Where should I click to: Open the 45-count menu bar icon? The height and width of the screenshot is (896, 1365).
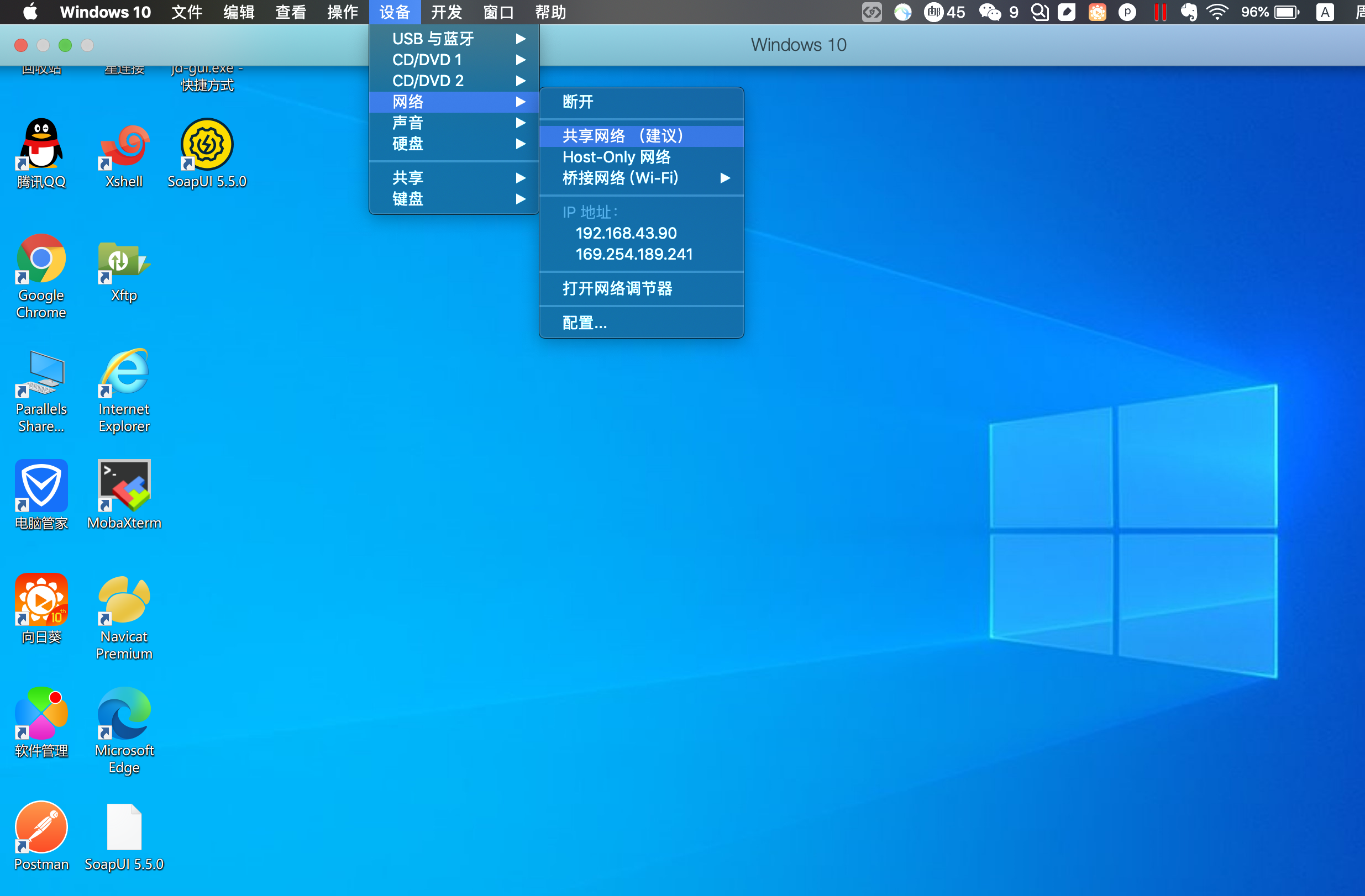coord(944,12)
